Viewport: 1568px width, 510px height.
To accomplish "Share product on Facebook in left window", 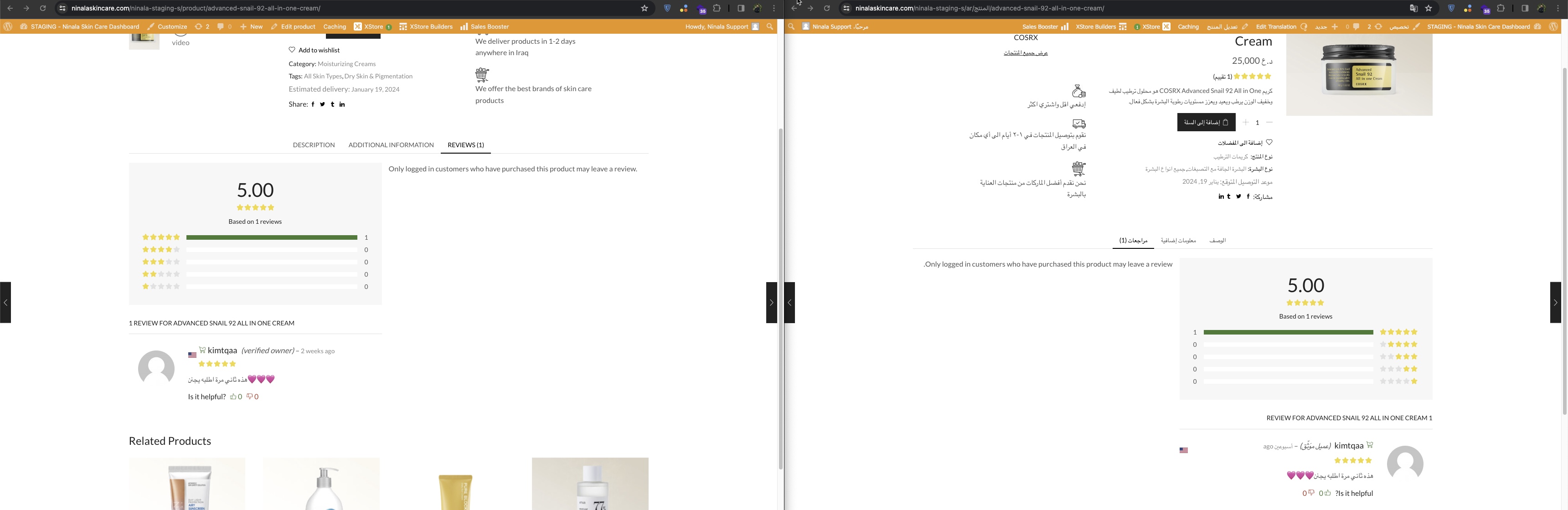I will [x=313, y=105].
